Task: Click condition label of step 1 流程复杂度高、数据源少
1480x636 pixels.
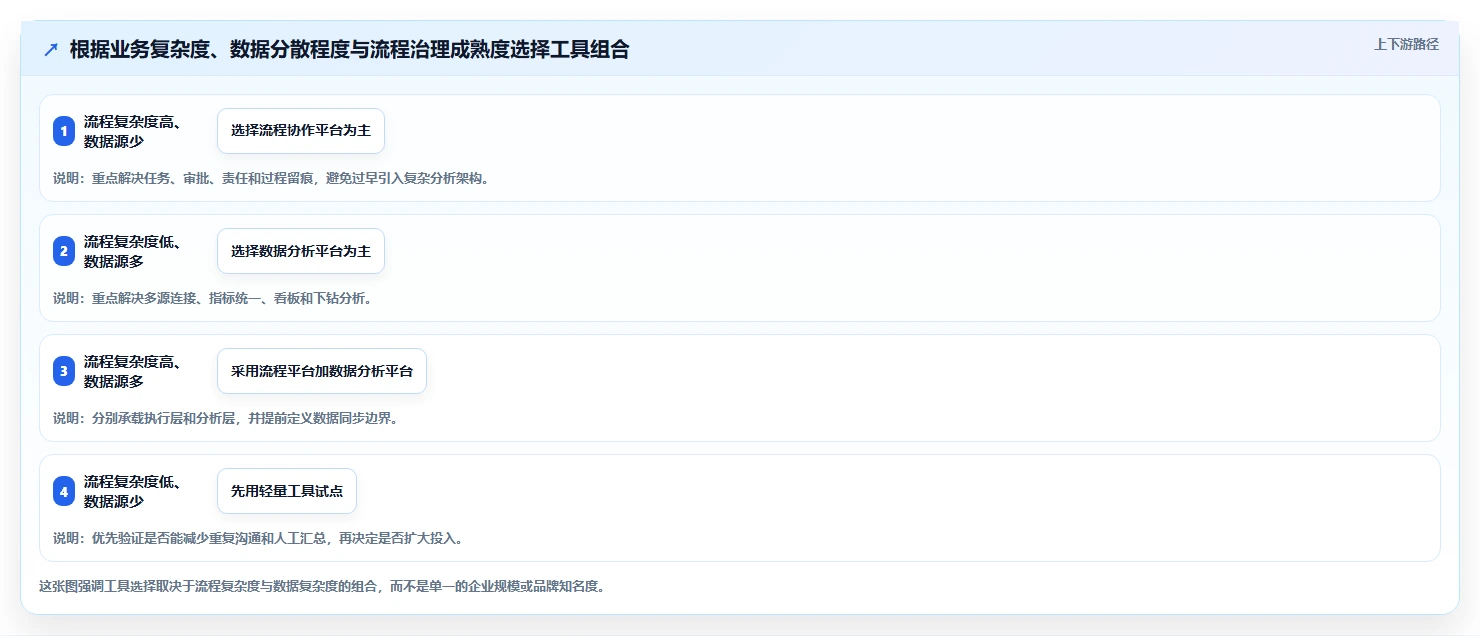Action: coord(133,131)
